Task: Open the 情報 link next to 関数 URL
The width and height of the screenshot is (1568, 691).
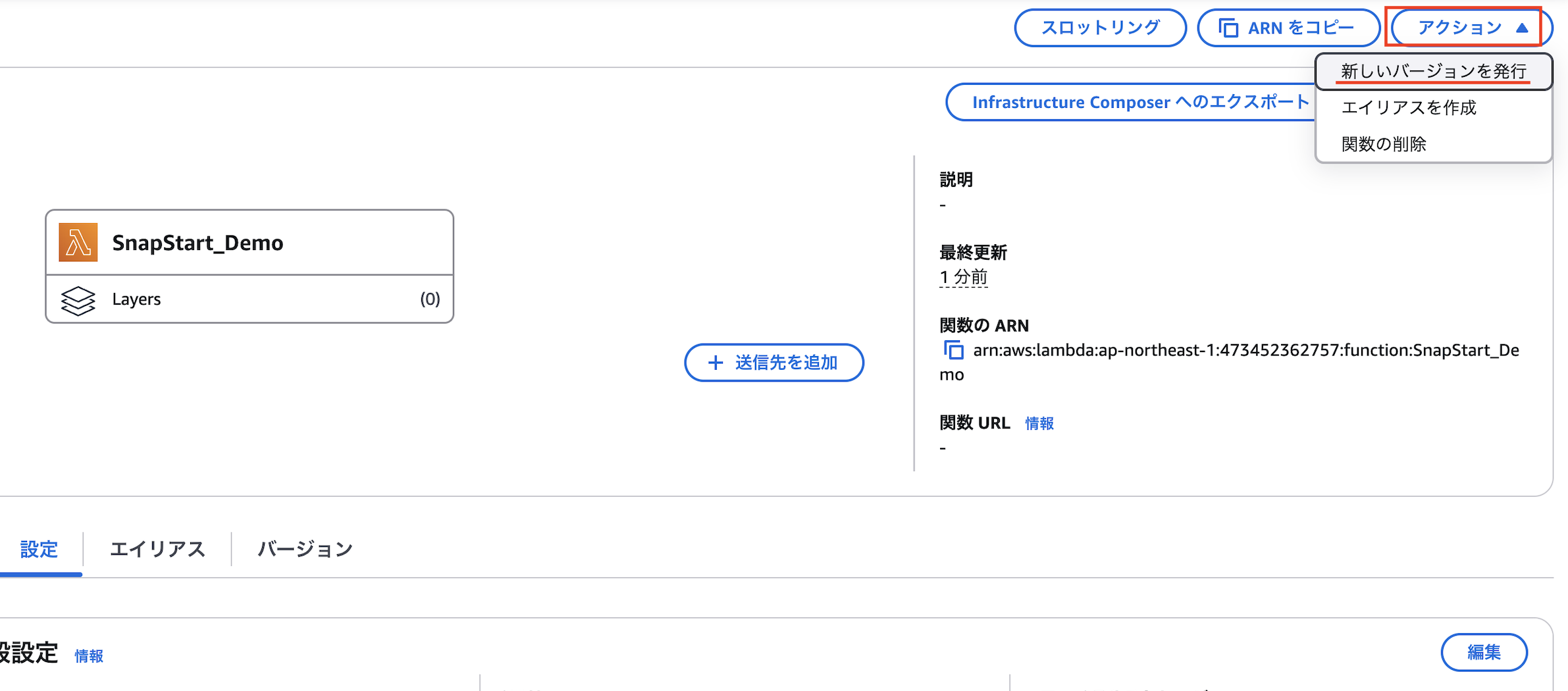Action: coord(1039,424)
